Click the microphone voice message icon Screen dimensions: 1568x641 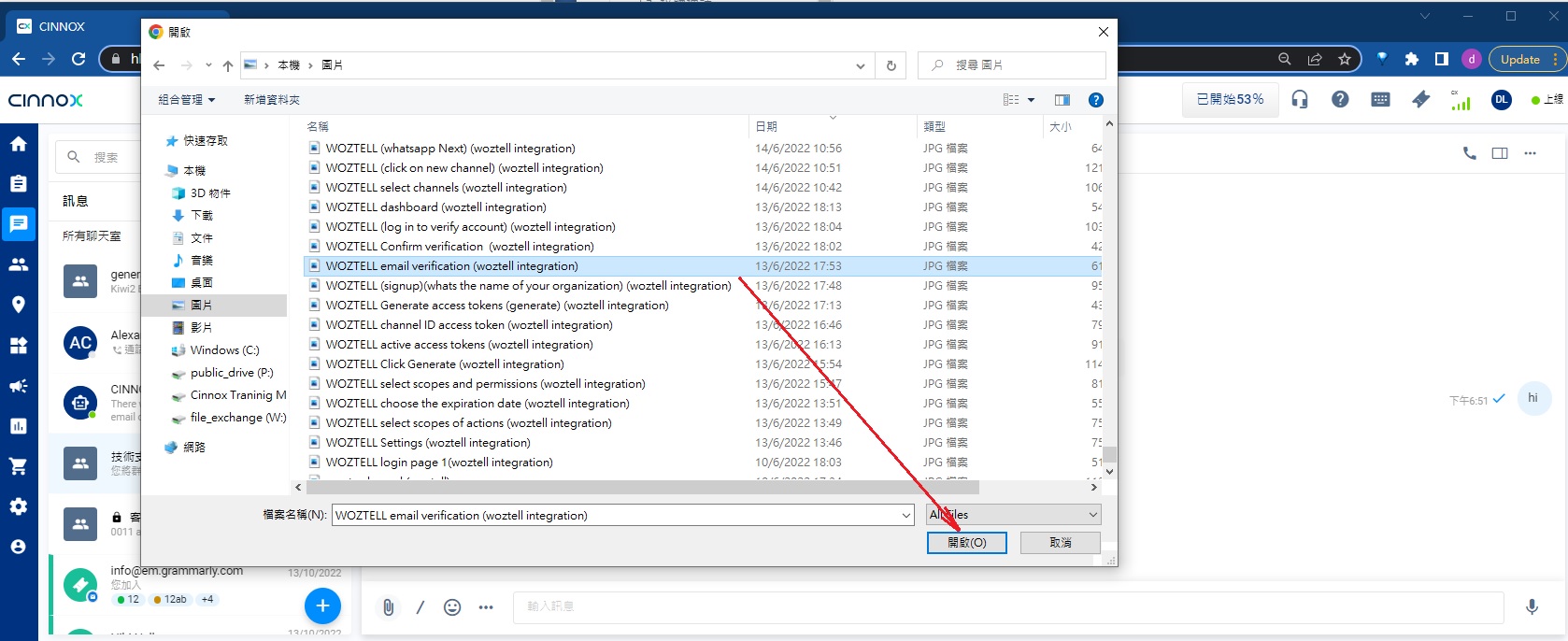(1532, 607)
